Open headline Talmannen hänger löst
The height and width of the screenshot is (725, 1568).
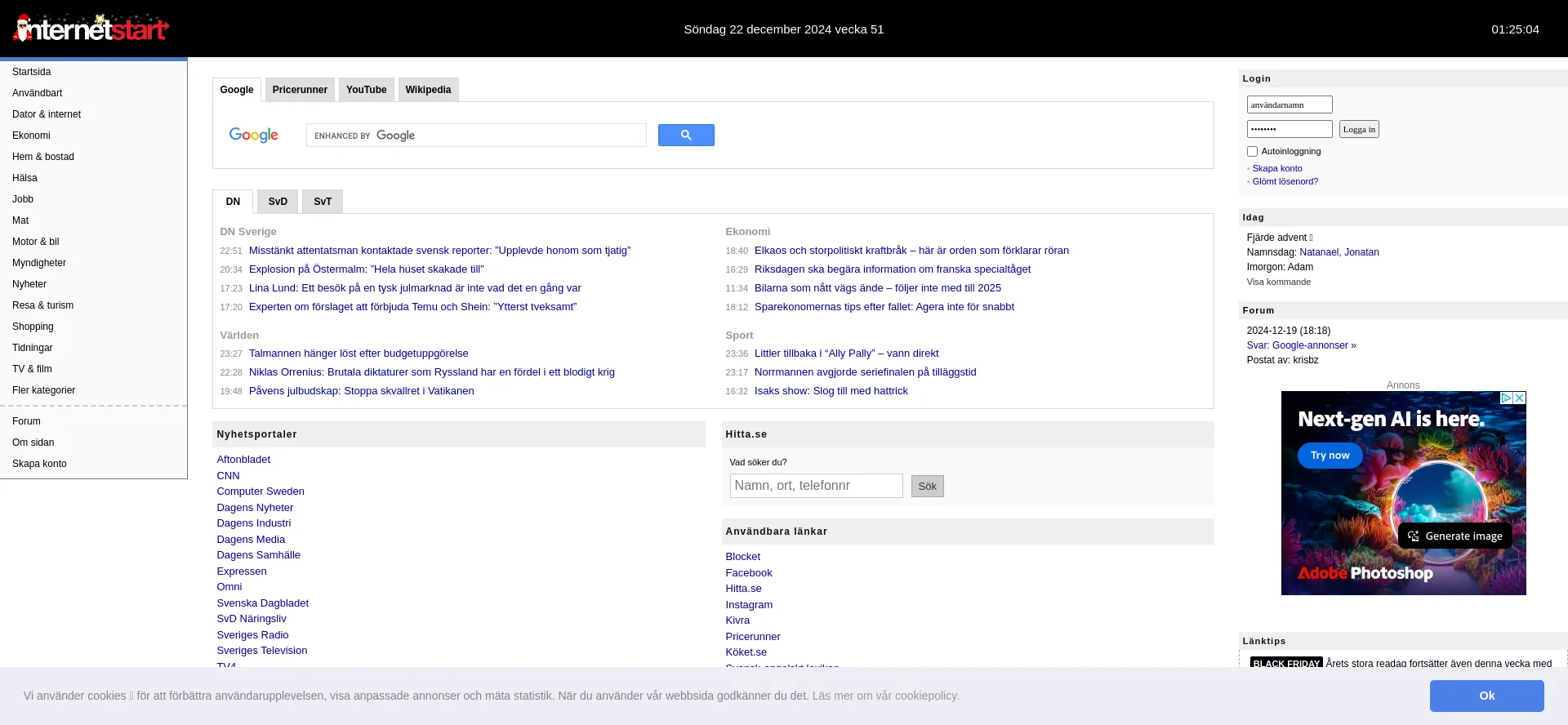359,354
